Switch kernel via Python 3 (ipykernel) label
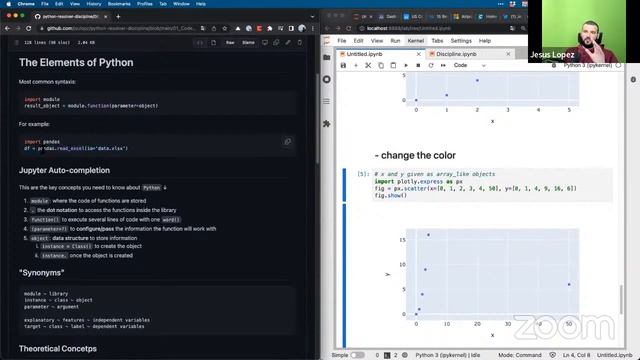Screen dimensions: 640x360 pos(588,65)
